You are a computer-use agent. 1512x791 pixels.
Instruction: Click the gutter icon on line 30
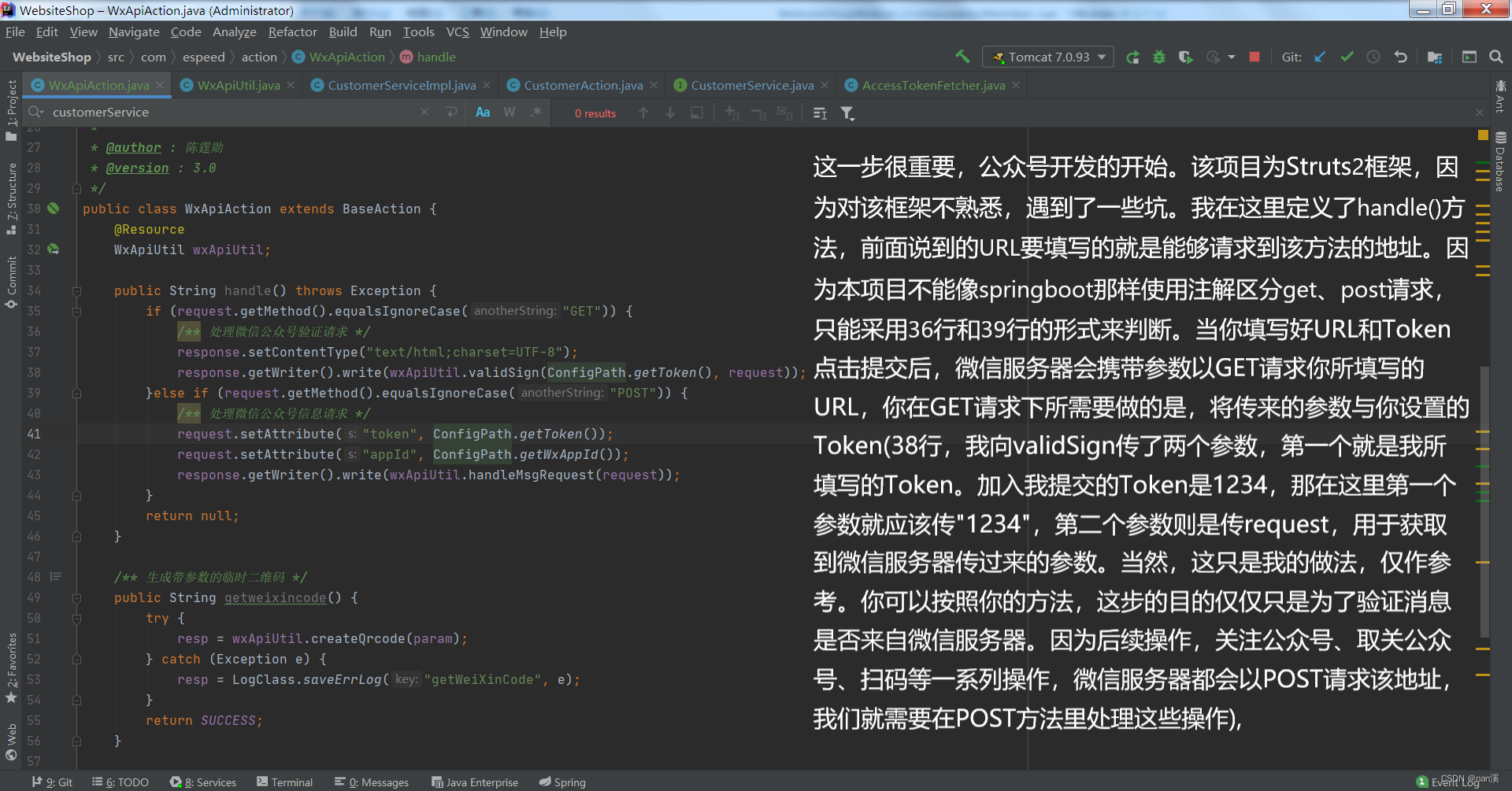coord(53,209)
